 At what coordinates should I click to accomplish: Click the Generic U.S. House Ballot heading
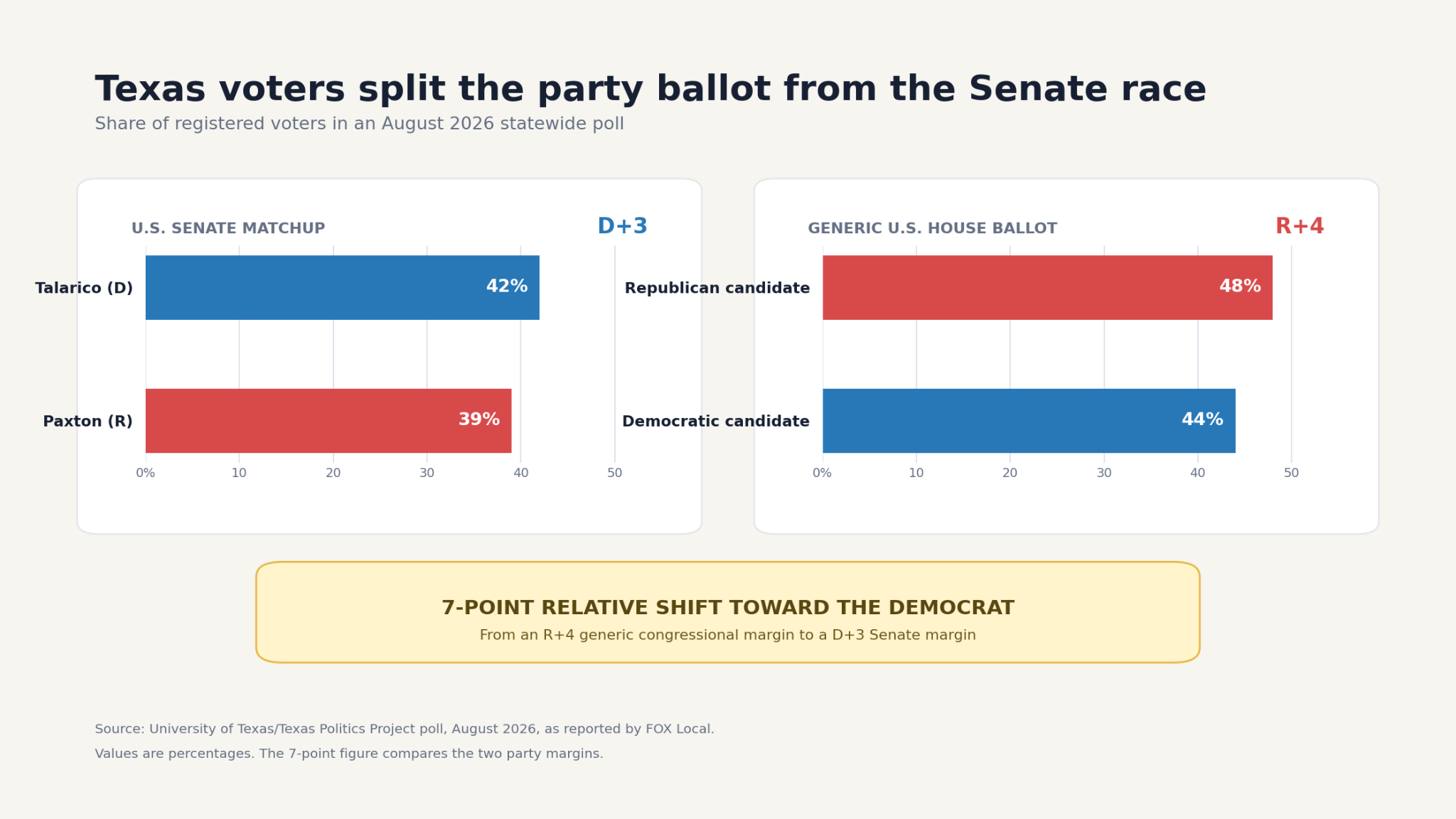click(932, 229)
